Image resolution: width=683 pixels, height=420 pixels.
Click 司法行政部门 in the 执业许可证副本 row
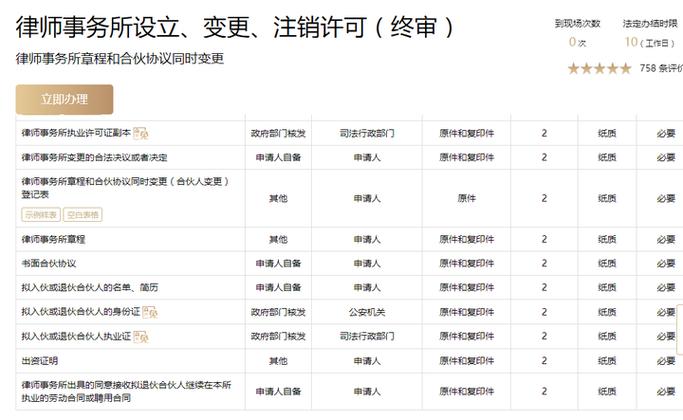point(367,133)
